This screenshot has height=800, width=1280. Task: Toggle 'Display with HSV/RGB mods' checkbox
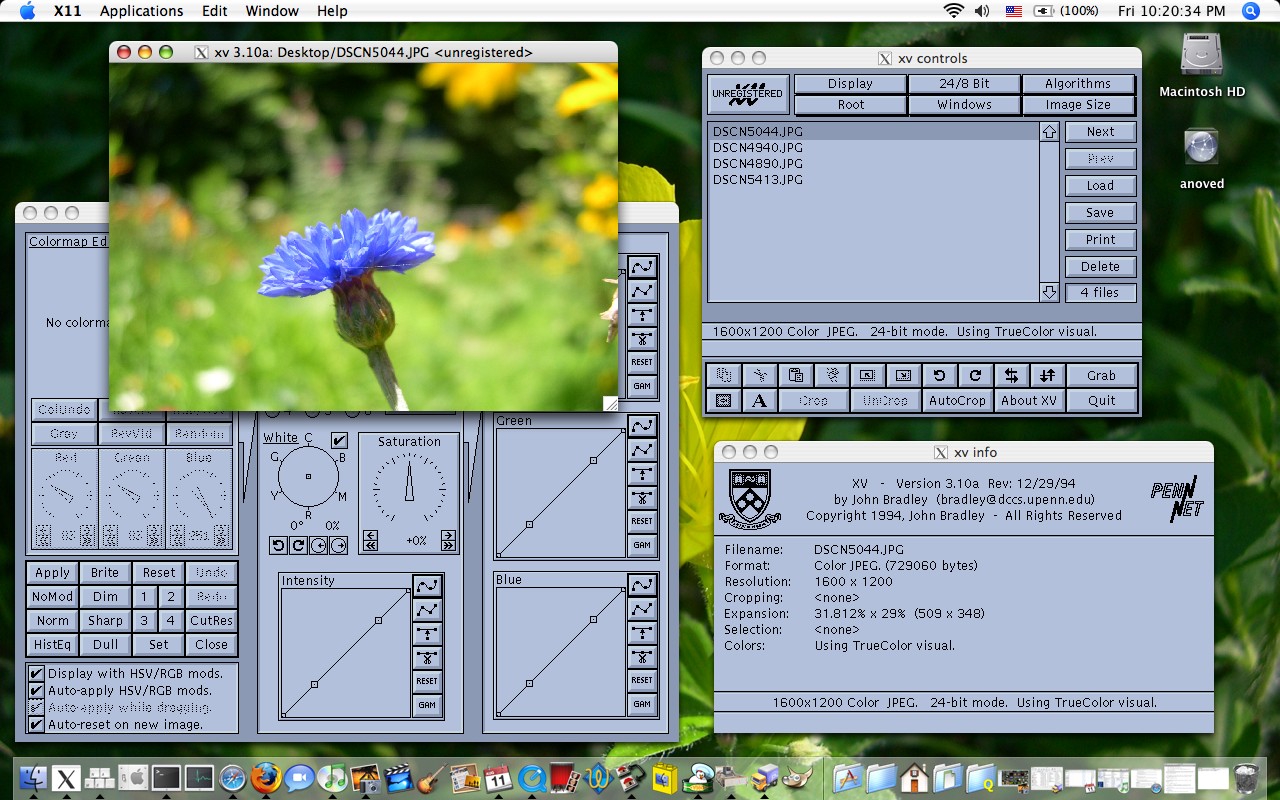pyautogui.click(x=36, y=674)
